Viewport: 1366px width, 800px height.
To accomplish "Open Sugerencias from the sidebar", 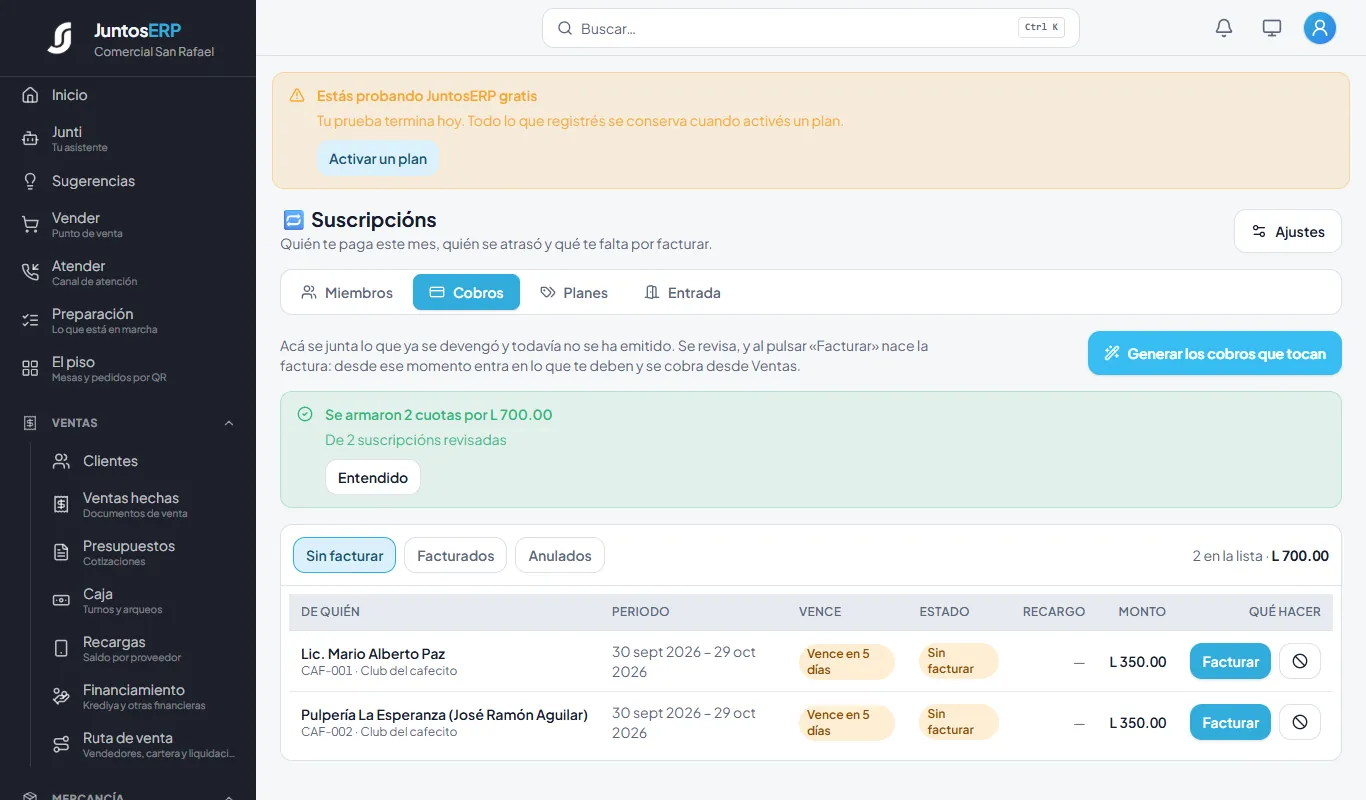I will click(x=128, y=181).
